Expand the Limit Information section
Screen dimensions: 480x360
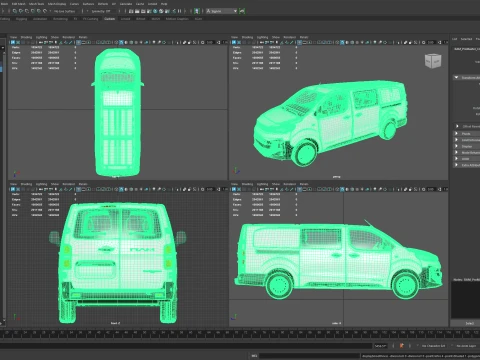point(456,140)
